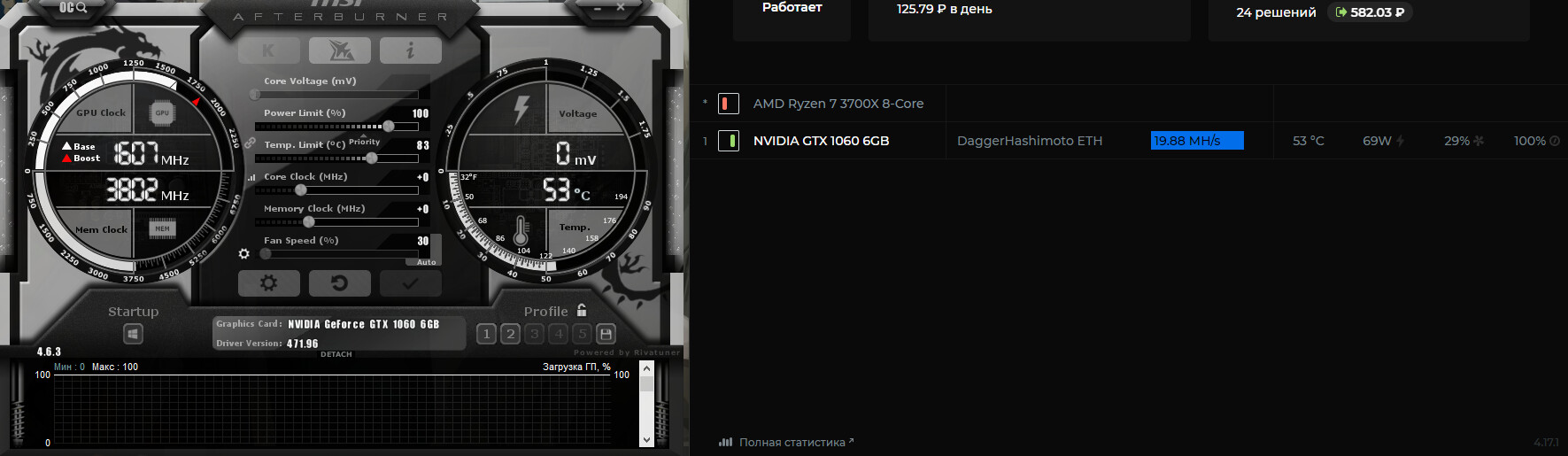Click the NVIDIA GTX 1060 6GB name
The image size is (1568, 456).
pyautogui.click(x=821, y=141)
